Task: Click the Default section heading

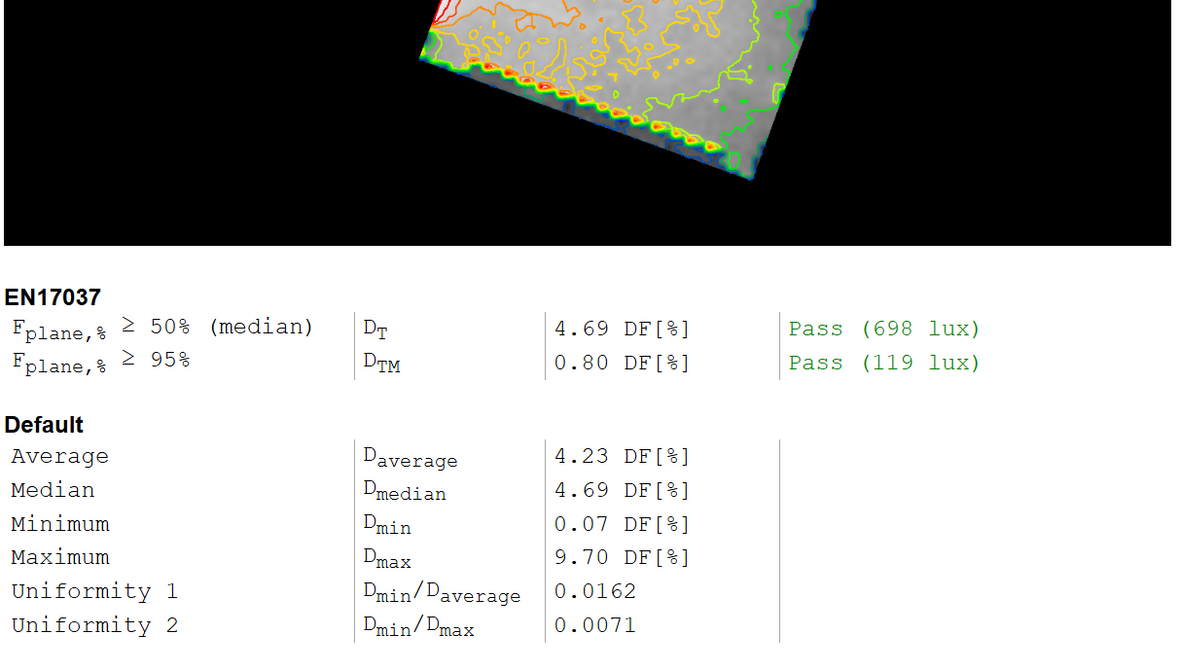Action: click(44, 425)
